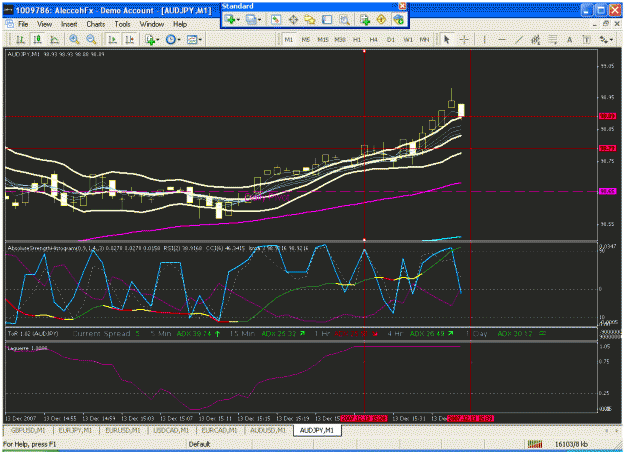Click the Default profile status bar entry
Image resolution: width=625 pixels, height=452 pixels.
tap(199, 444)
